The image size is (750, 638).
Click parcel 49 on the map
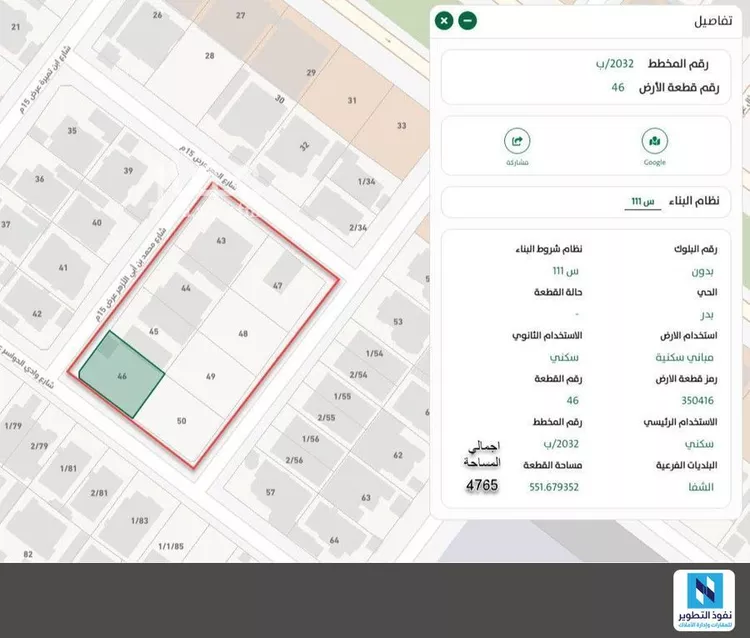tap(210, 376)
